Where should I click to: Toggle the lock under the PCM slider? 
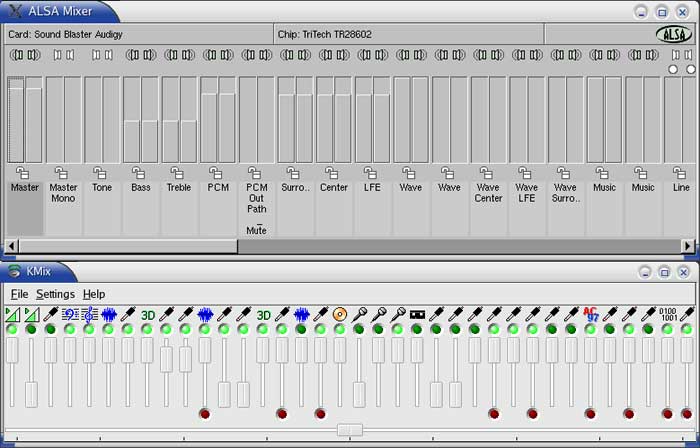pos(216,172)
